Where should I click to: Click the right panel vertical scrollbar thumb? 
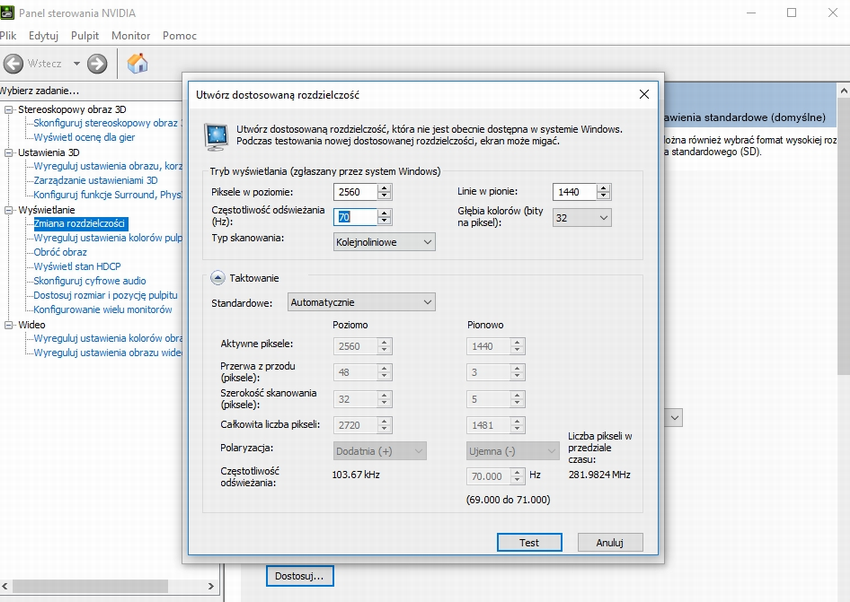[844, 237]
